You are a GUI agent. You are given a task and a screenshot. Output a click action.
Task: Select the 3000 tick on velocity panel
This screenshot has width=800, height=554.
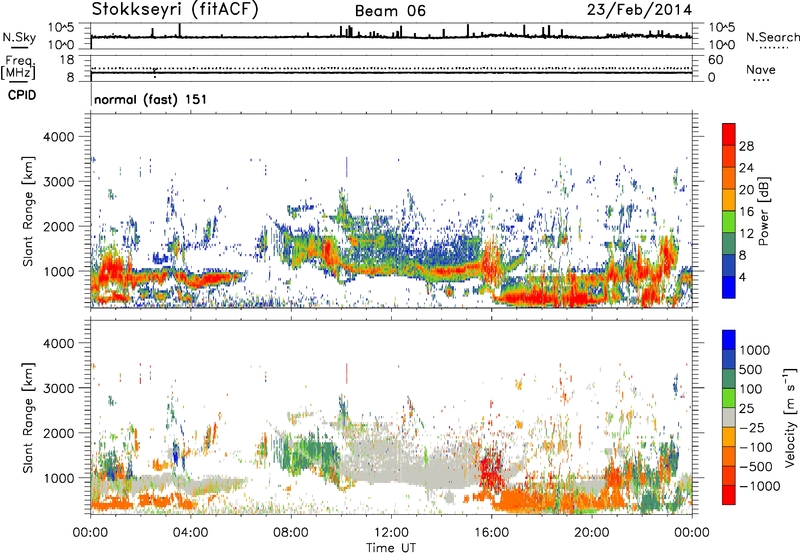59,388
